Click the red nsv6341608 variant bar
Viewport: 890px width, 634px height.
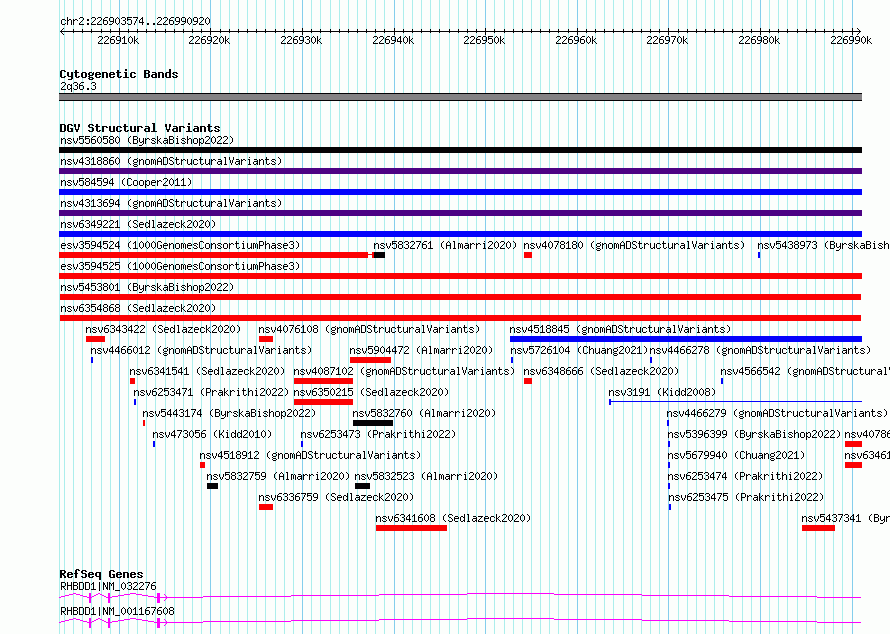(411, 528)
